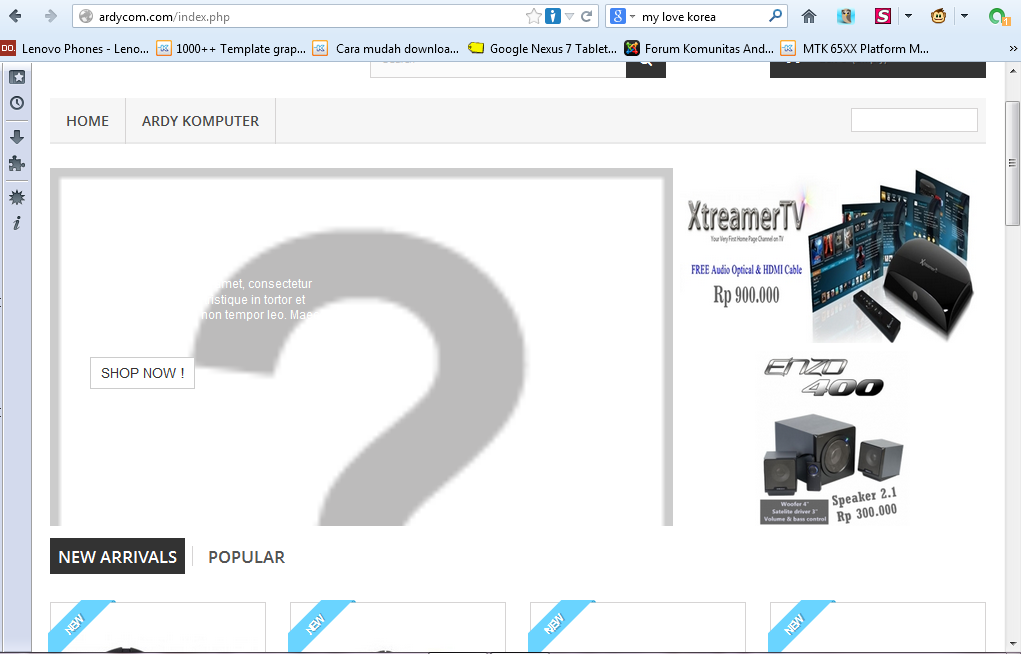
Task: Toggle Greasemonkey via the monkey icon
Action: pos(937,16)
